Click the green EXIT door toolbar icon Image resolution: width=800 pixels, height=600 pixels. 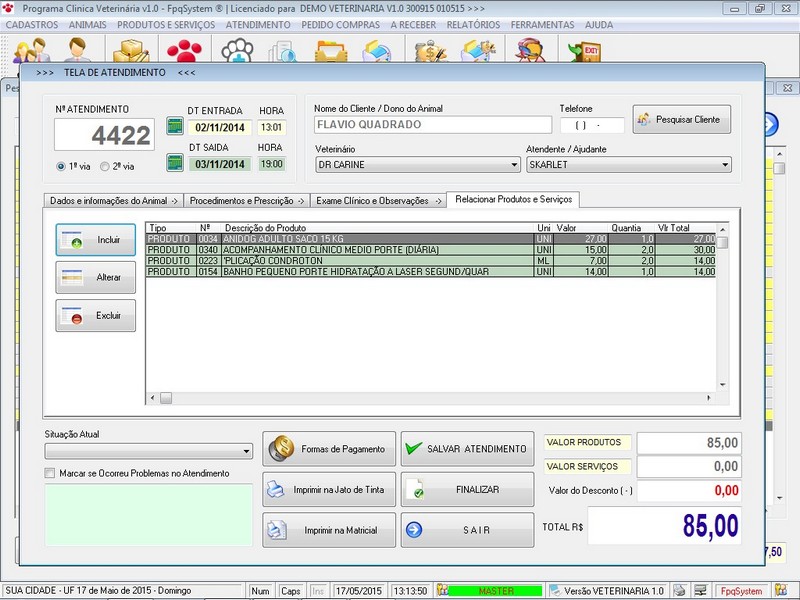click(584, 51)
